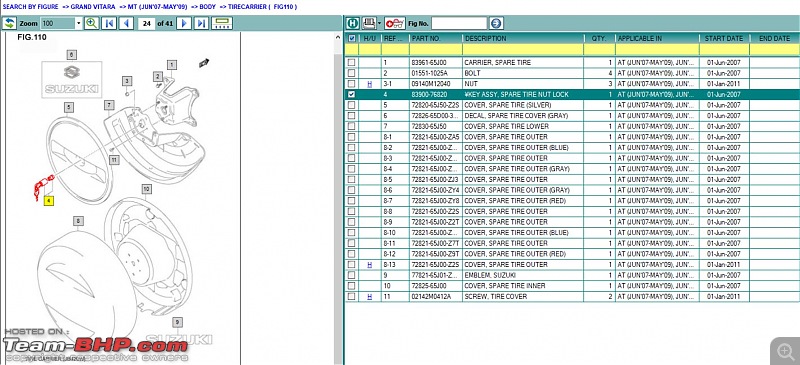Check the box for COVER, SPARE TIRE (SILVER)
Screen dimensions: 800x365
coord(352,105)
